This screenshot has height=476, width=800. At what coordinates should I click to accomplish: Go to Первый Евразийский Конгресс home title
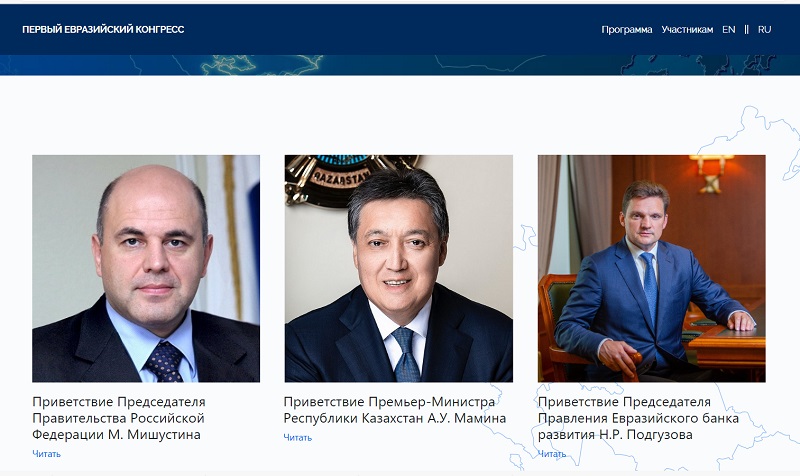pyautogui.click(x=103, y=30)
